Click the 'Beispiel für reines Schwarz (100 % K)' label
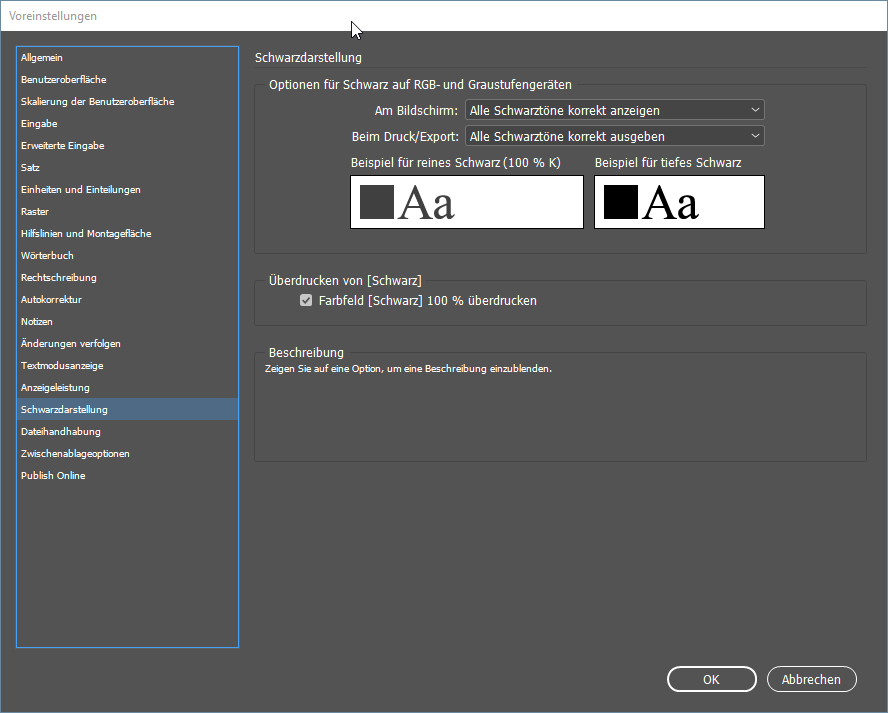 coord(455,163)
